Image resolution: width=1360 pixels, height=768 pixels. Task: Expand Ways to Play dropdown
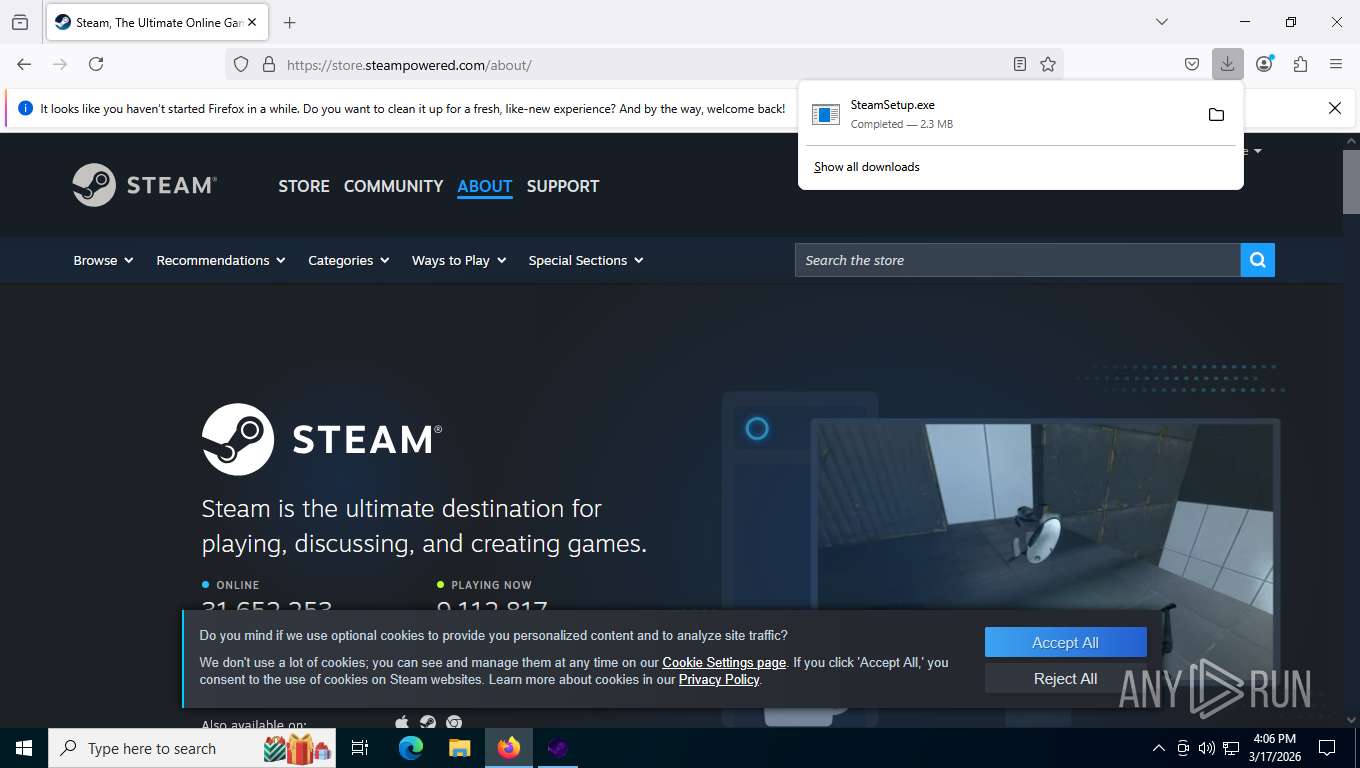459,260
